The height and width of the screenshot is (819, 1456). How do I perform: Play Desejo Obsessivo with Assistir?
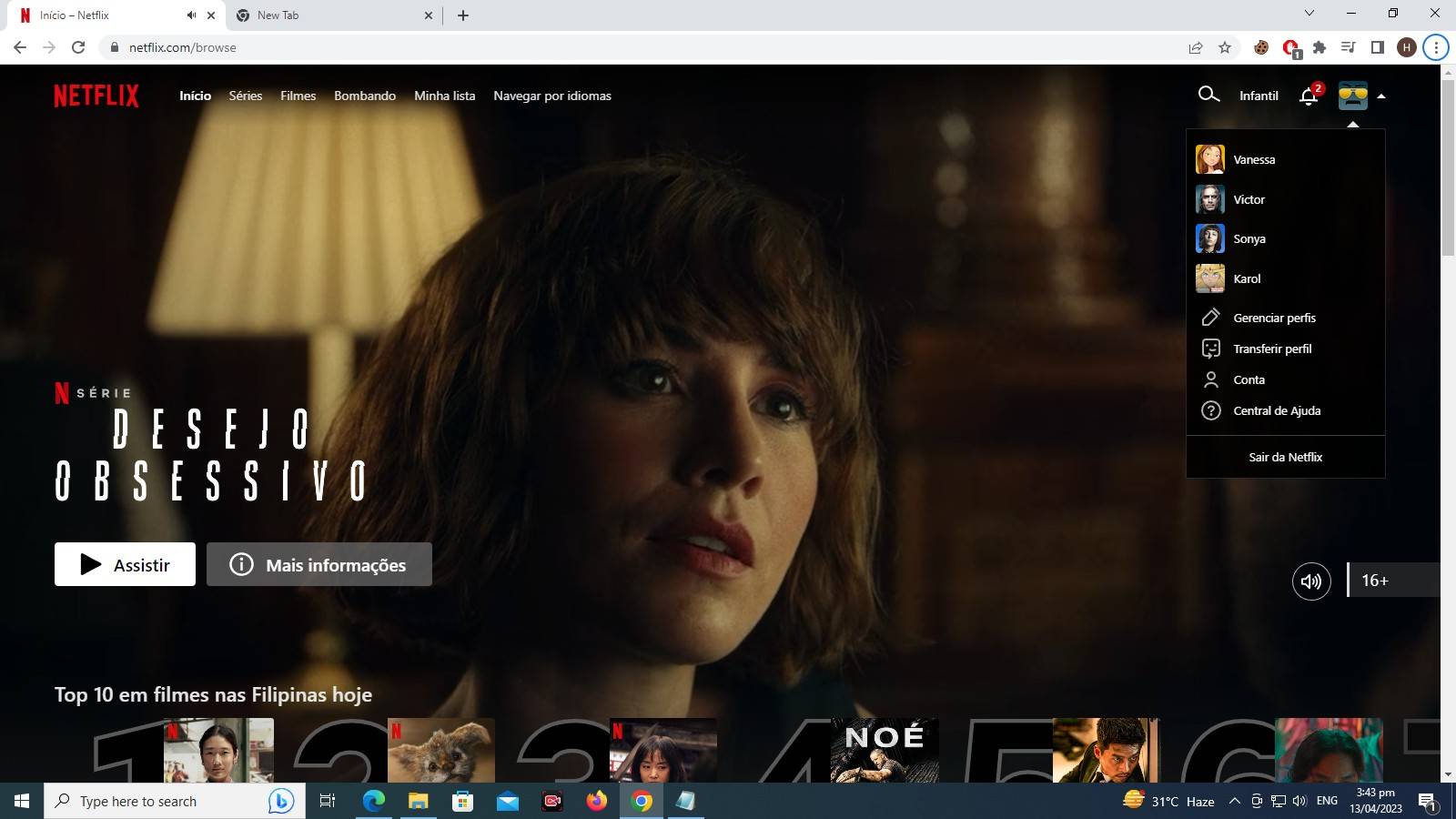[x=125, y=564]
